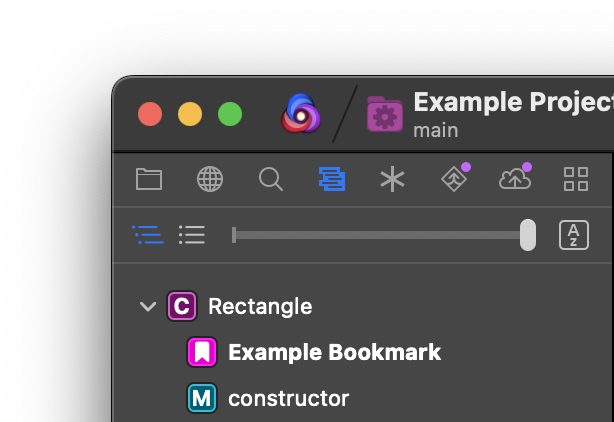Maximize the window with green button
614x422 pixels.
pyautogui.click(x=230, y=114)
